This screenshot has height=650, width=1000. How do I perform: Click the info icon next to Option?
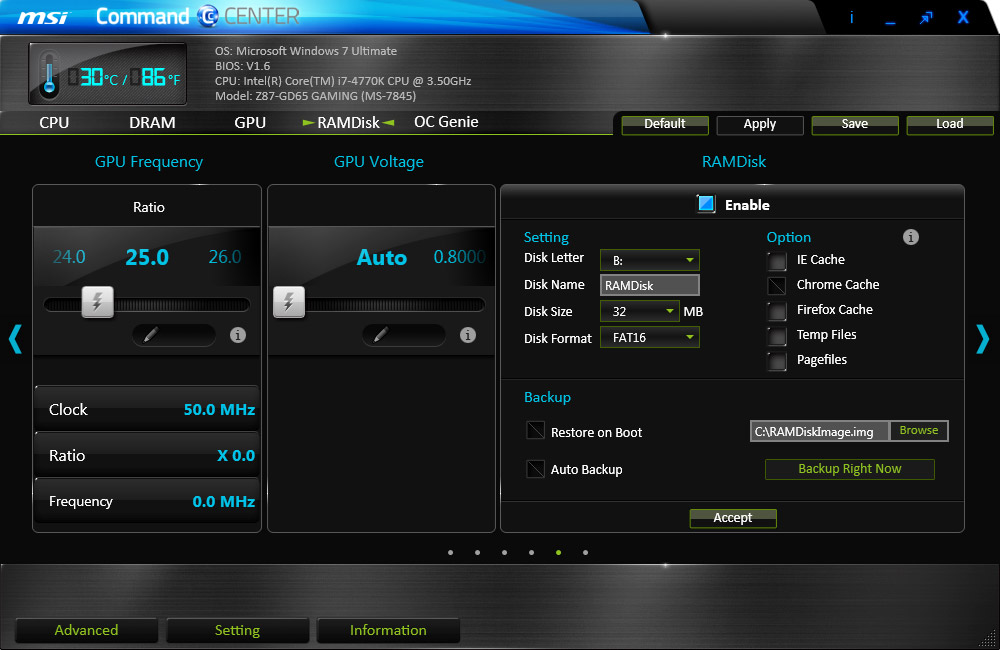point(910,237)
